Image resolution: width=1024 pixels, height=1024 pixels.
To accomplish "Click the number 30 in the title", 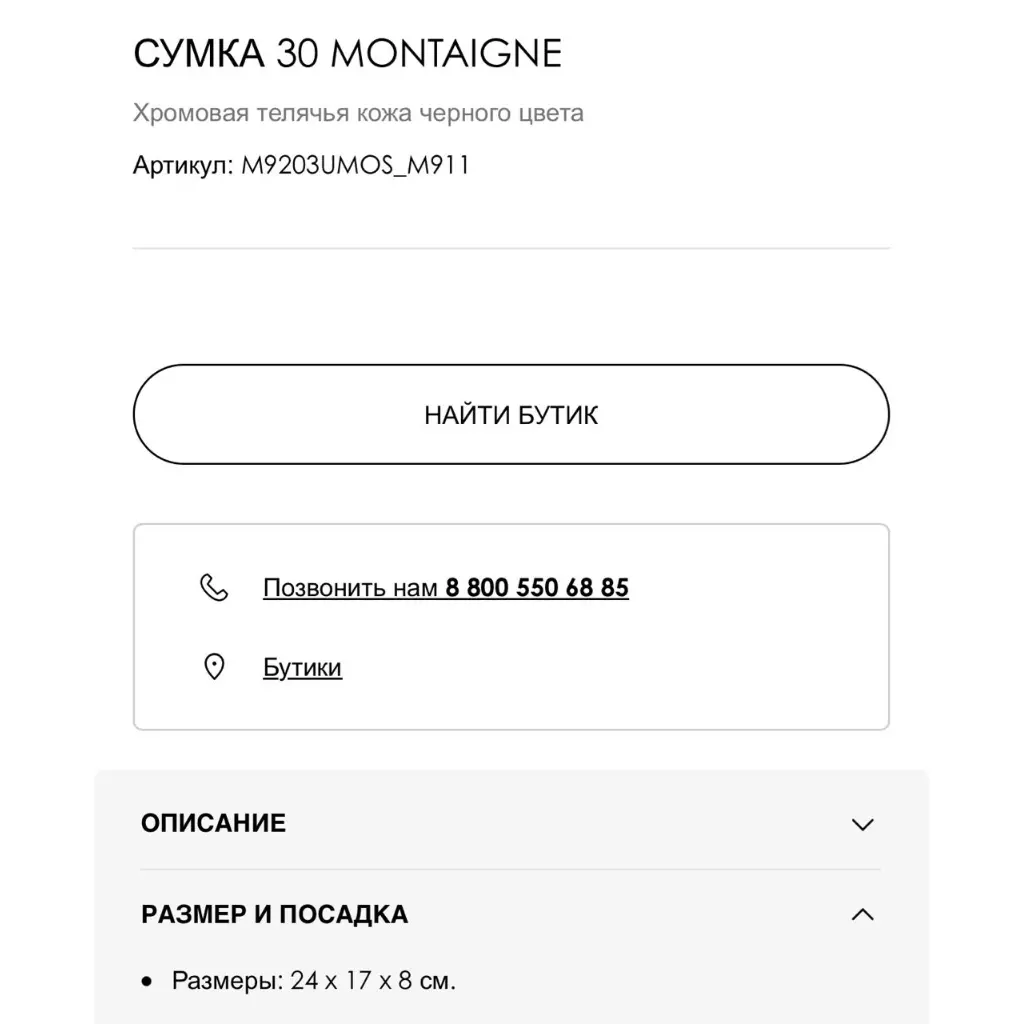I will 297,54.
